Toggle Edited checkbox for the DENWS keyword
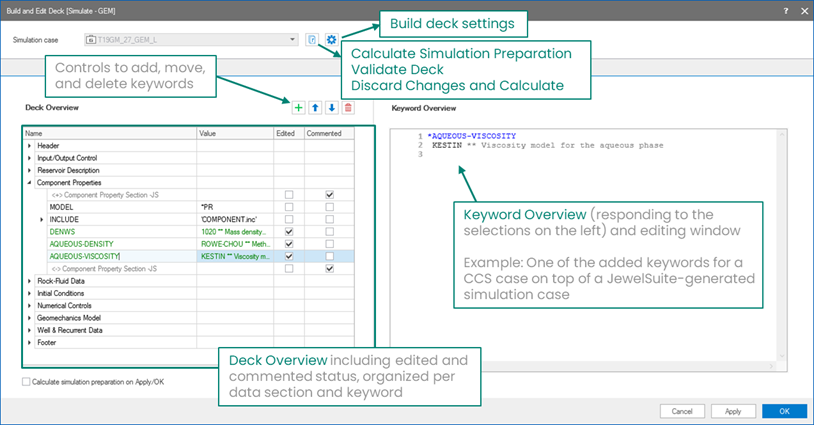 tap(289, 231)
